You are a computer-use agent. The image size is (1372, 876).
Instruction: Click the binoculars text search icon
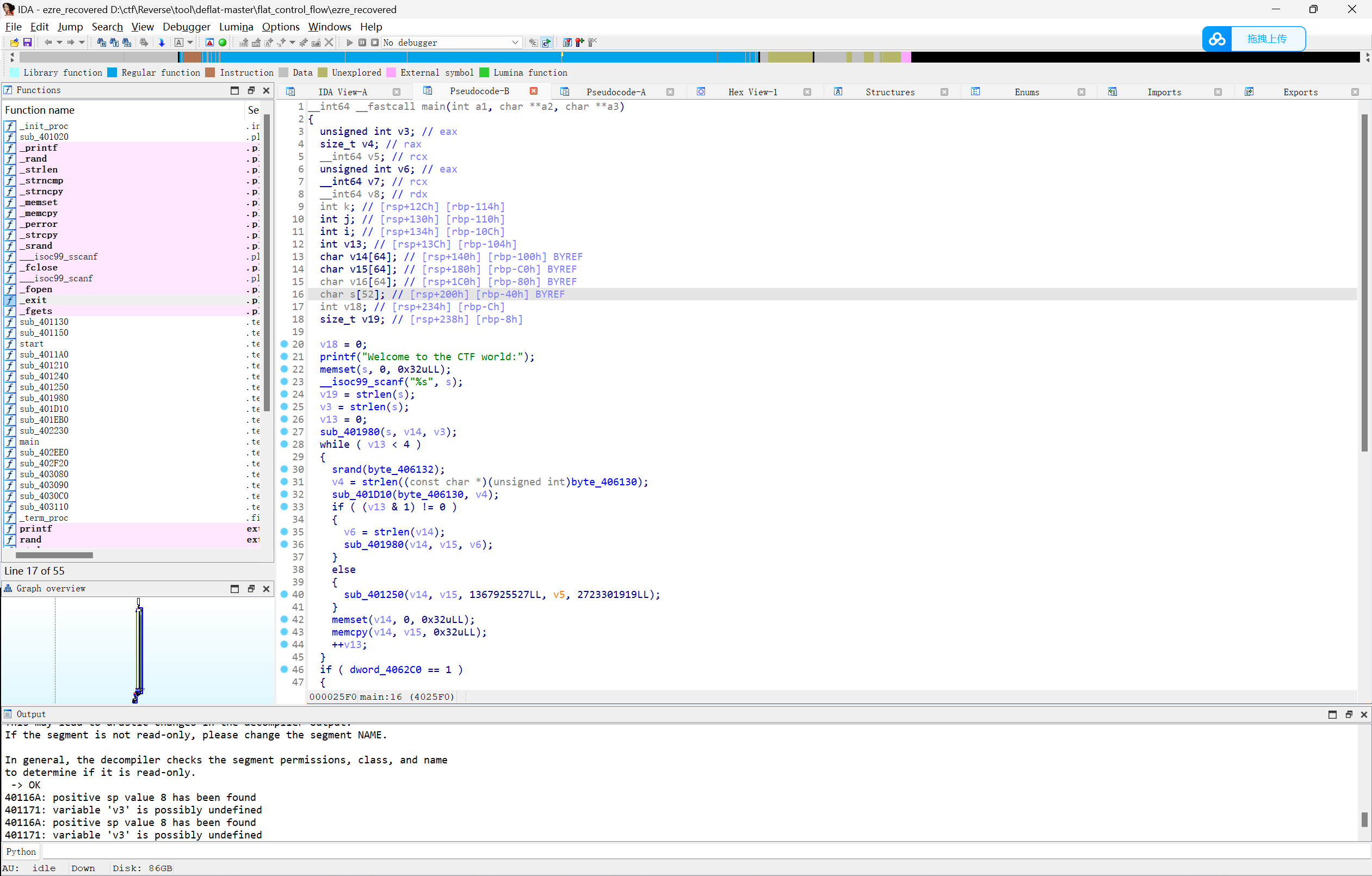tap(114, 43)
